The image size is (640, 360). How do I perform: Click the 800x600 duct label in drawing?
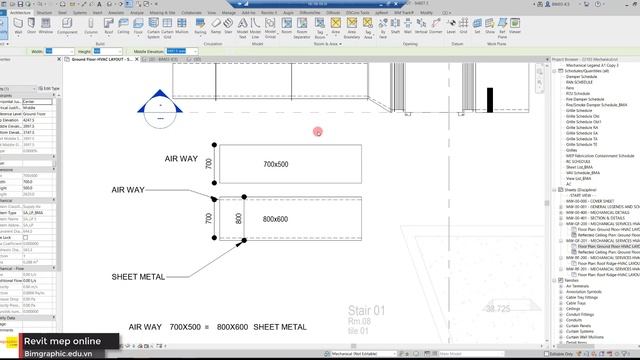[x=276, y=219]
